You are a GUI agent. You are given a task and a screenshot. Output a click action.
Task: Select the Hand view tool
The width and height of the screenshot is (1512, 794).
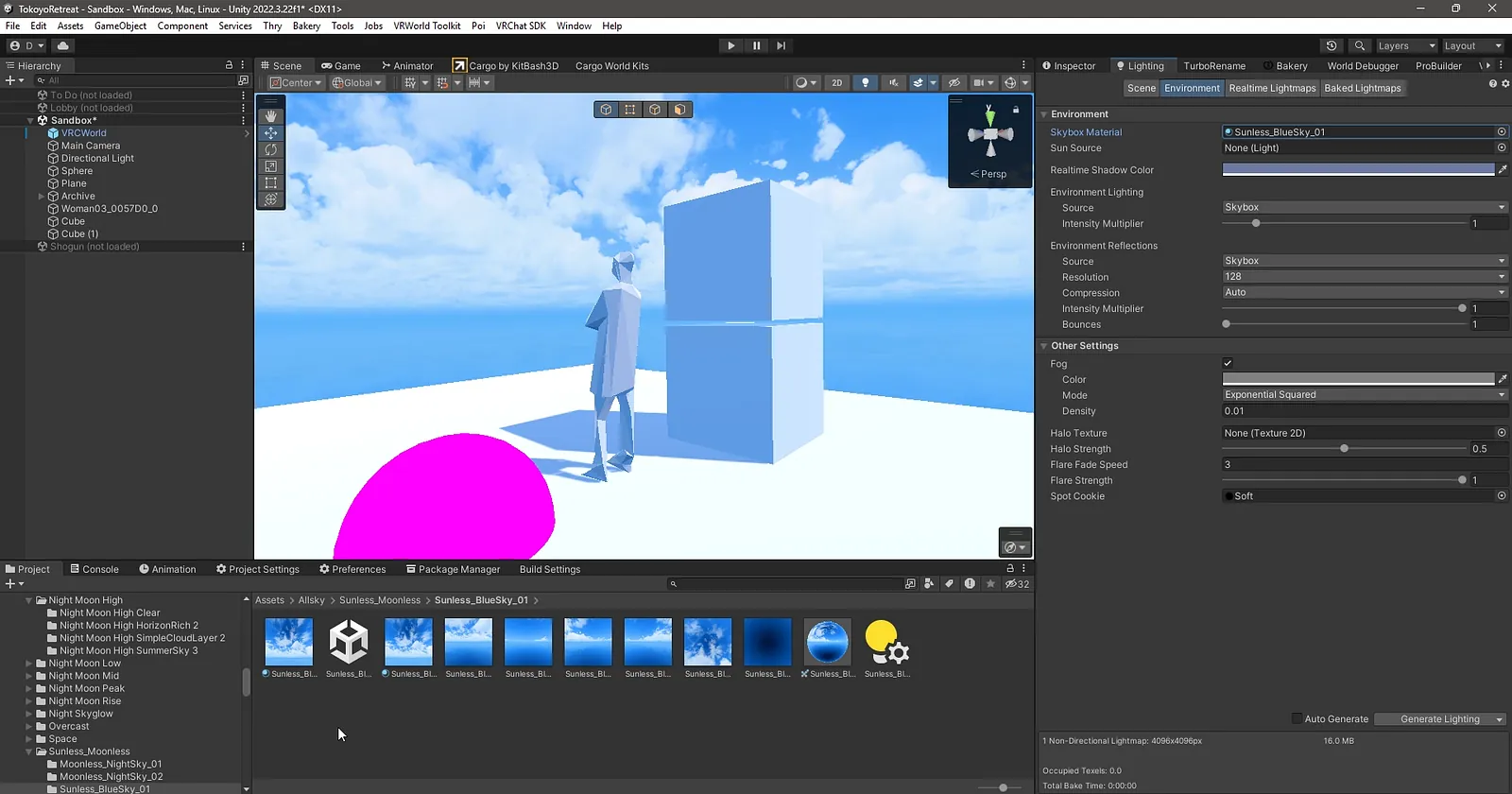click(271, 116)
